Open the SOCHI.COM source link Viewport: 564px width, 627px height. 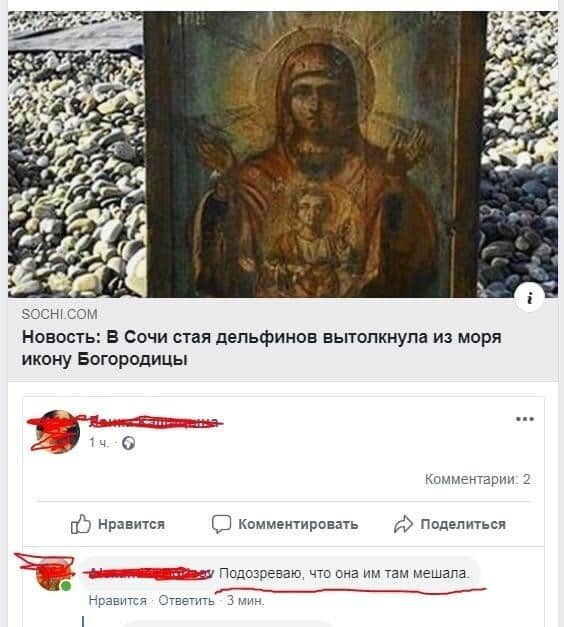point(59,314)
